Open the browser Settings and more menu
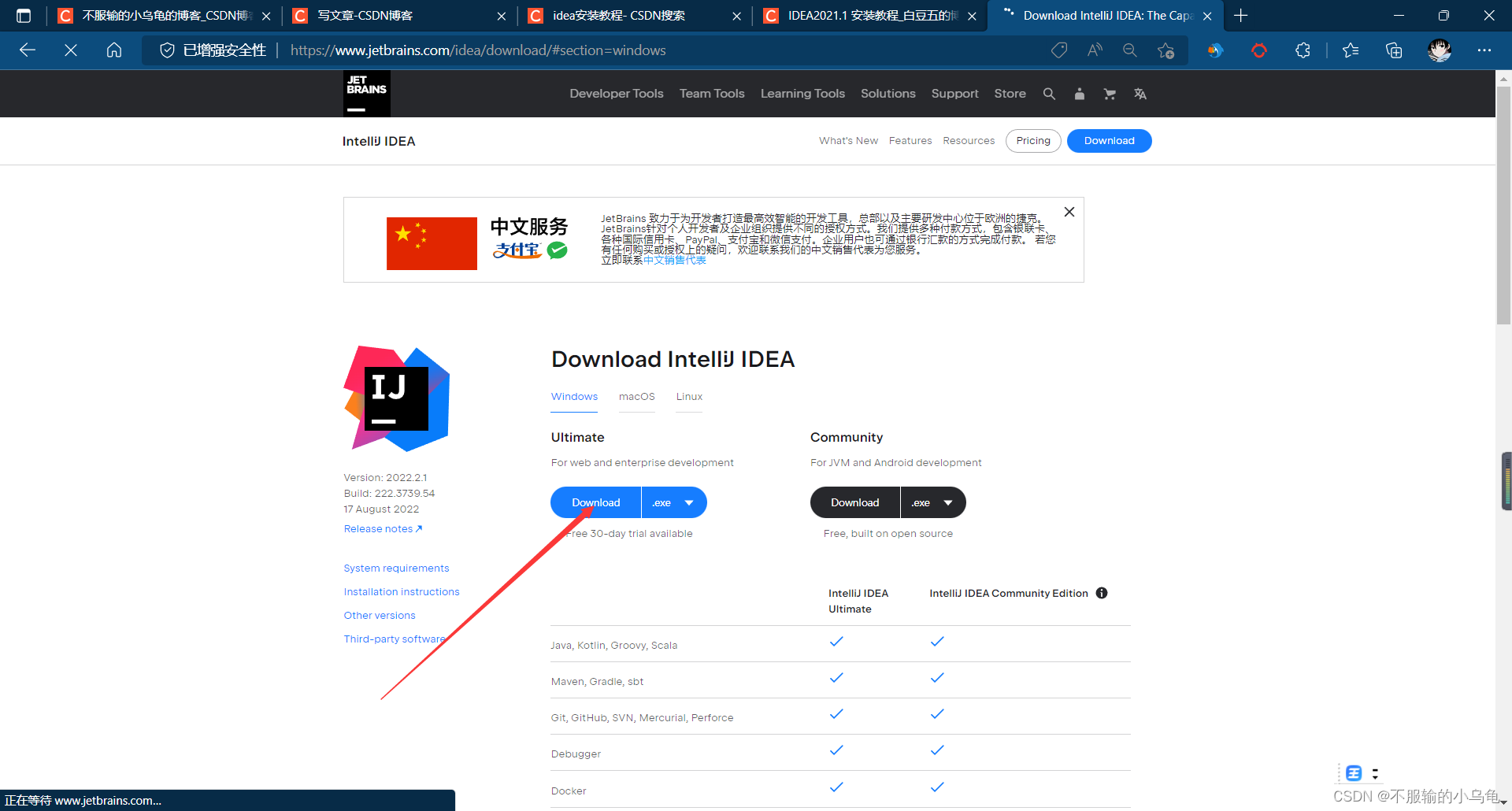1512x811 pixels. [x=1484, y=50]
